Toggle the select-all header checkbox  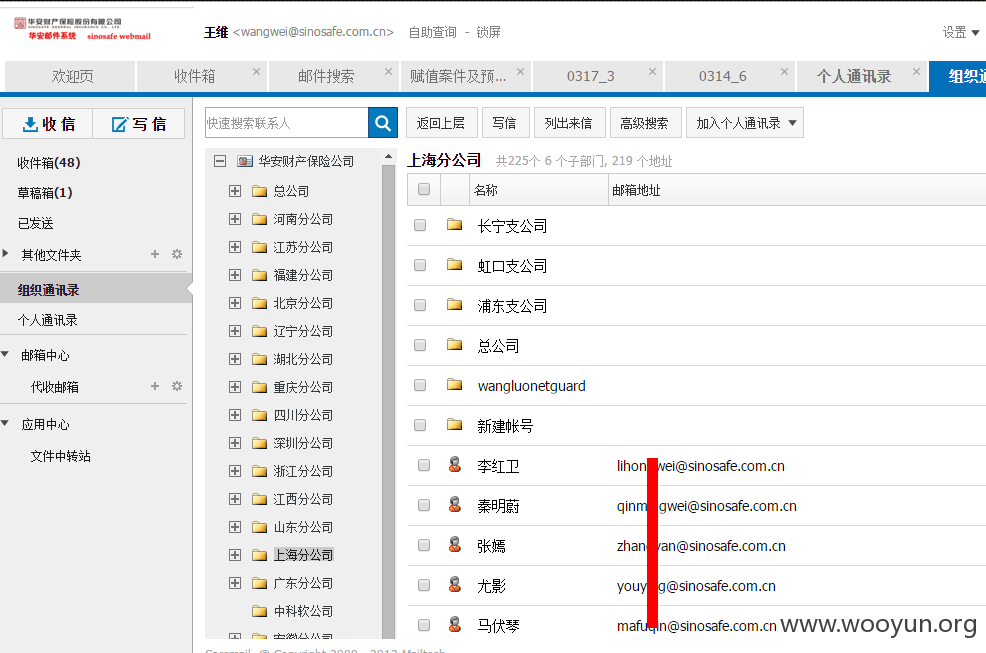[424, 189]
